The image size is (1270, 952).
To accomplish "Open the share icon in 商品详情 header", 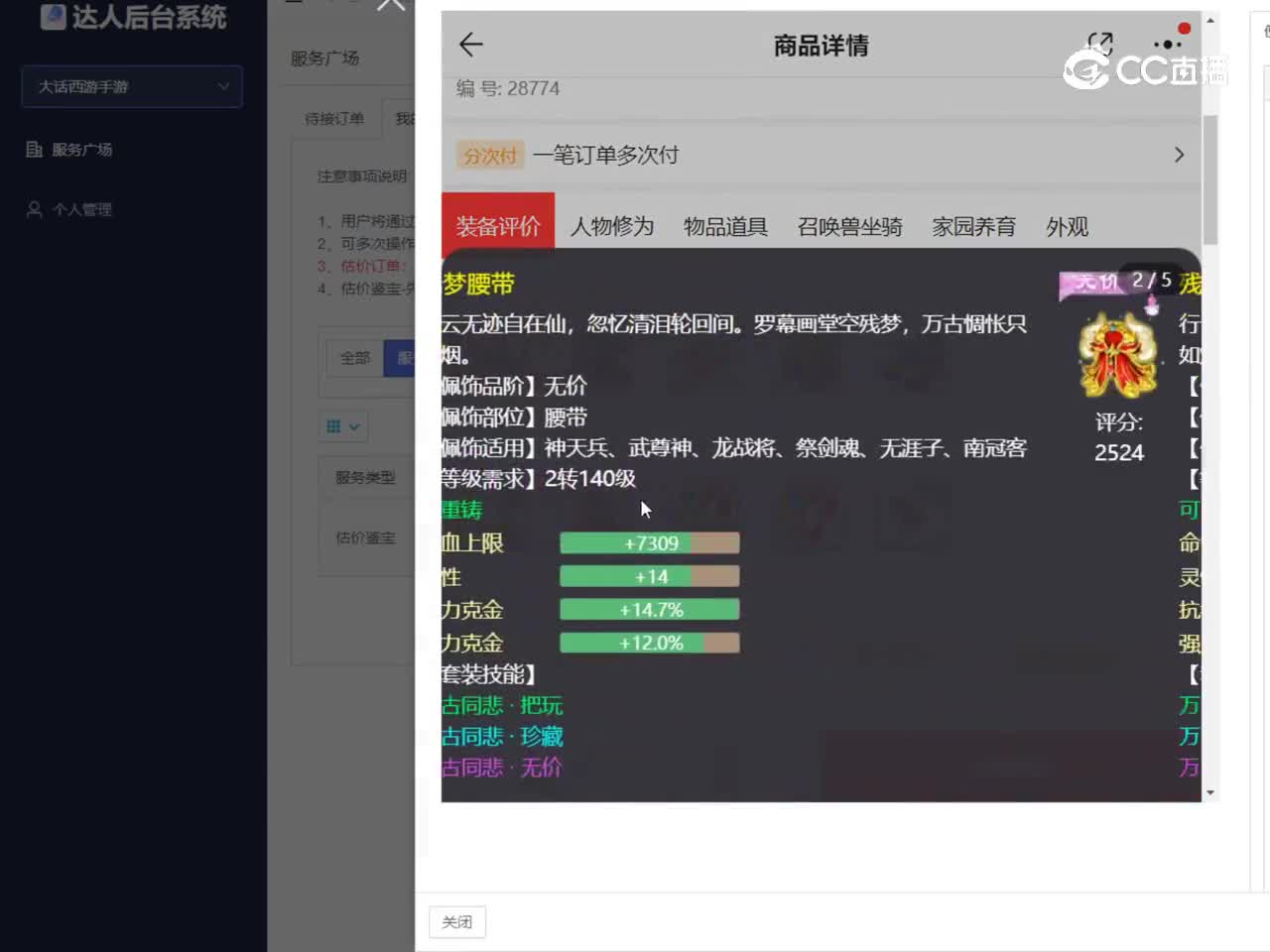I will (x=1099, y=44).
